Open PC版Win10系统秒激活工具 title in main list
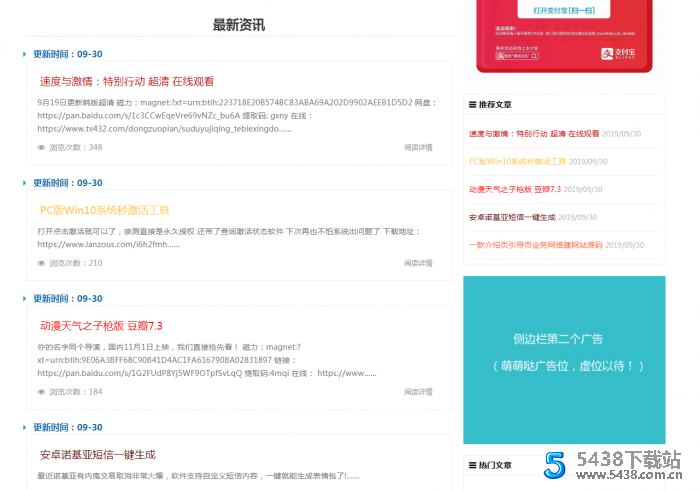This screenshot has height=490, width=700. pyautogui.click(x=104, y=210)
